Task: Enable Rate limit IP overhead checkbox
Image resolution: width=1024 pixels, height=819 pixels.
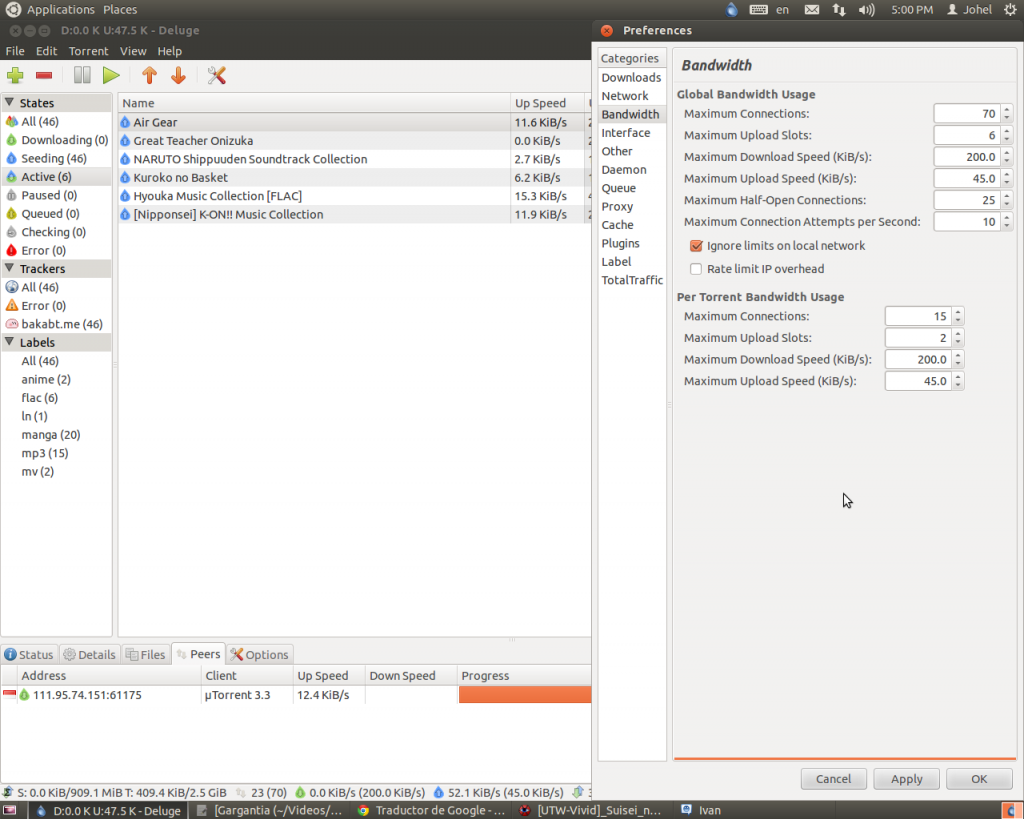Action: click(x=697, y=269)
